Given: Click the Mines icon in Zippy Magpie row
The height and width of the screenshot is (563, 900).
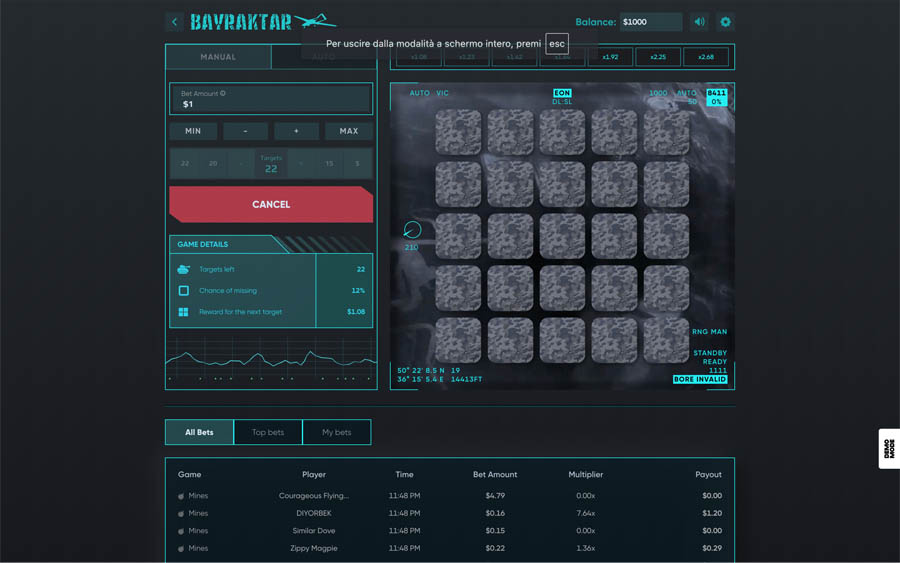Looking at the screenshot, I should click(181, 549).
